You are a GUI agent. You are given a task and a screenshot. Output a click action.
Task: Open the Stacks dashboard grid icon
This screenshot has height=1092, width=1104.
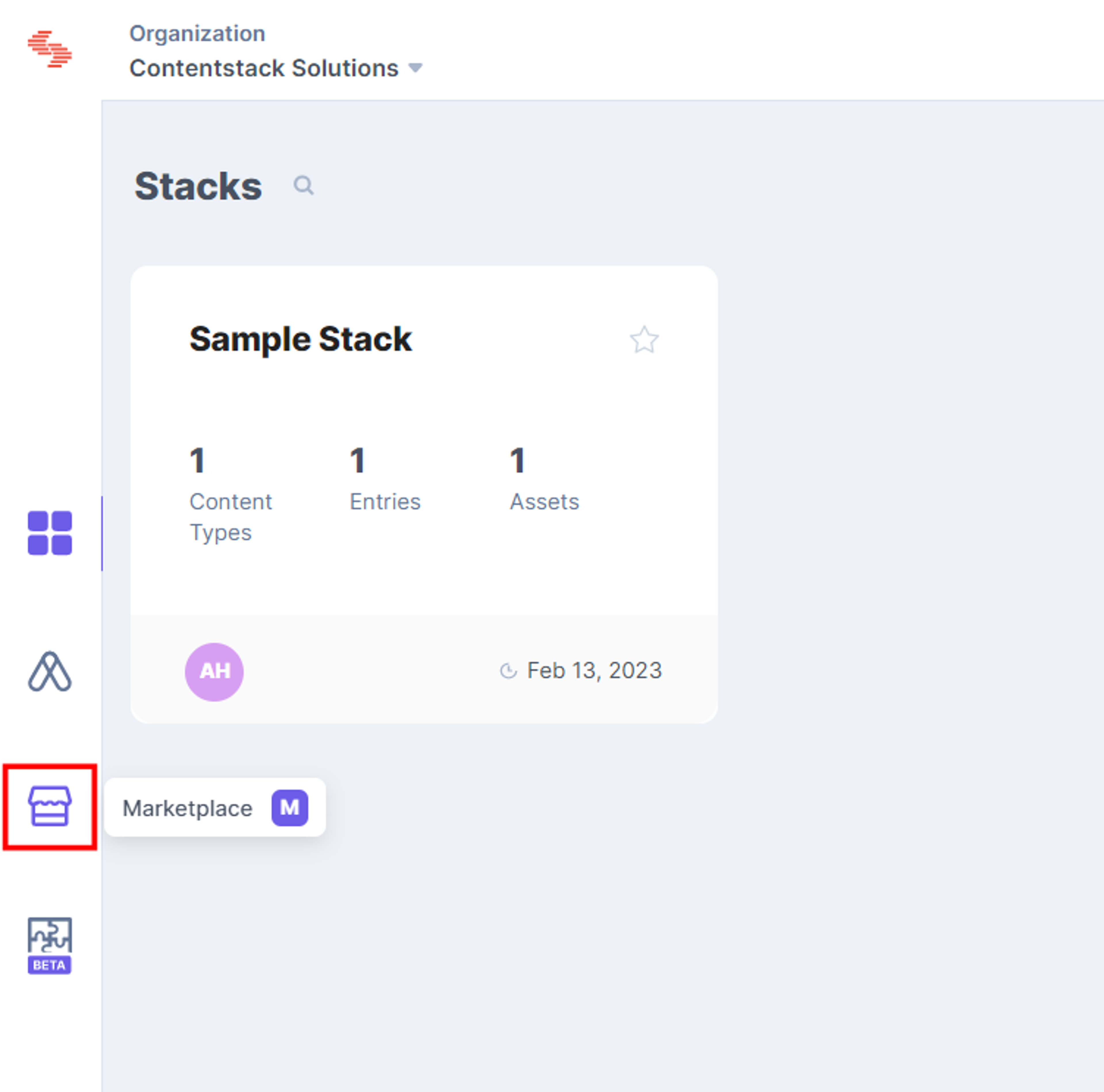click(50, 533)
